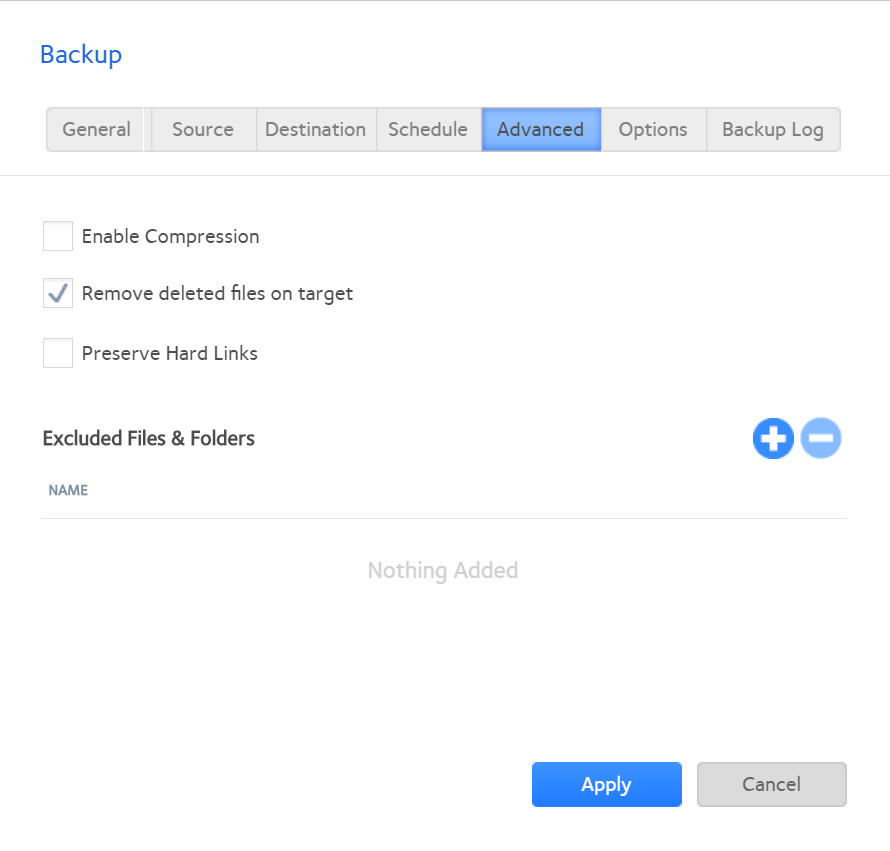This screenshot has width=890, height=851.
Task: Apply the backup settings
Action: pyautogui.click(x=606, y=785)
